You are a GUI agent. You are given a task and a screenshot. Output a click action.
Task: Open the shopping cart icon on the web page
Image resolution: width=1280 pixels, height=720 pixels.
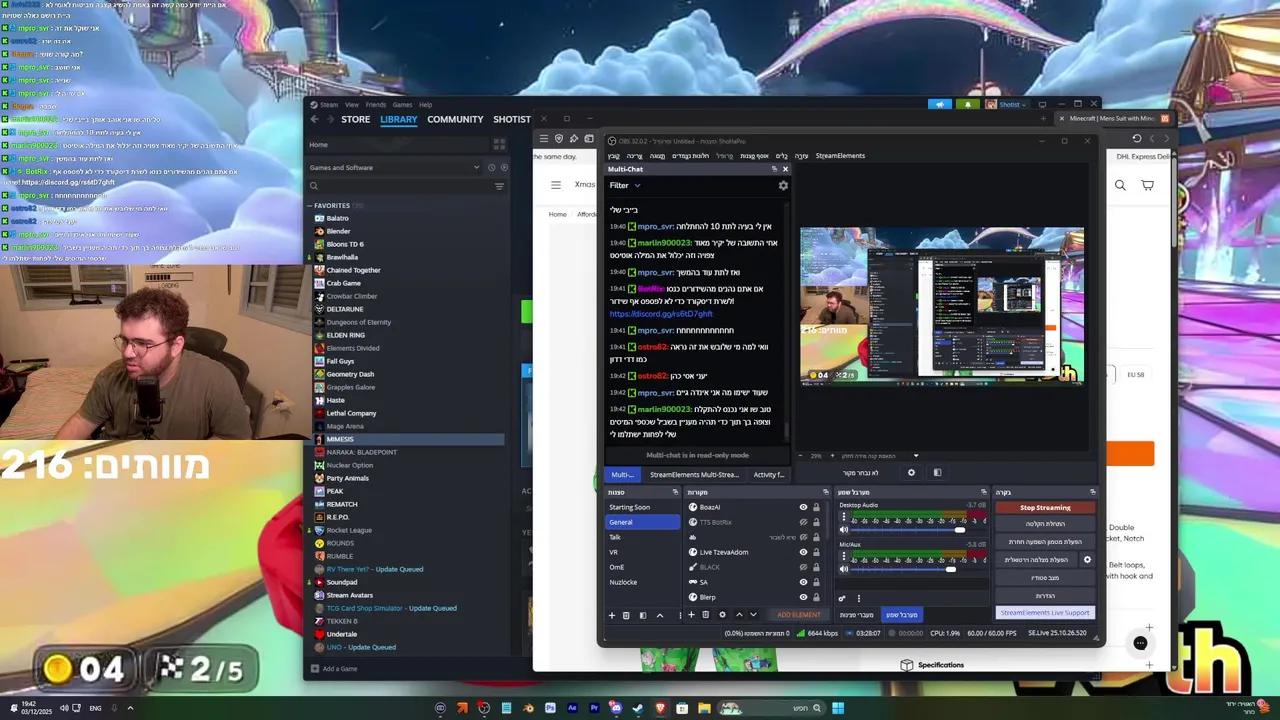tap(1147, 185)
